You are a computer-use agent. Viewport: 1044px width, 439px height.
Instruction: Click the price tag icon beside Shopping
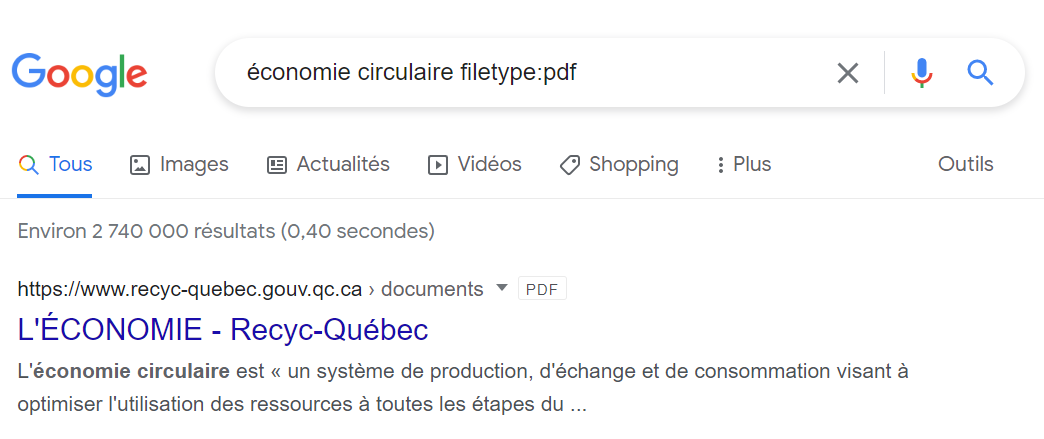pyautogui.click(x=570, y=165)
